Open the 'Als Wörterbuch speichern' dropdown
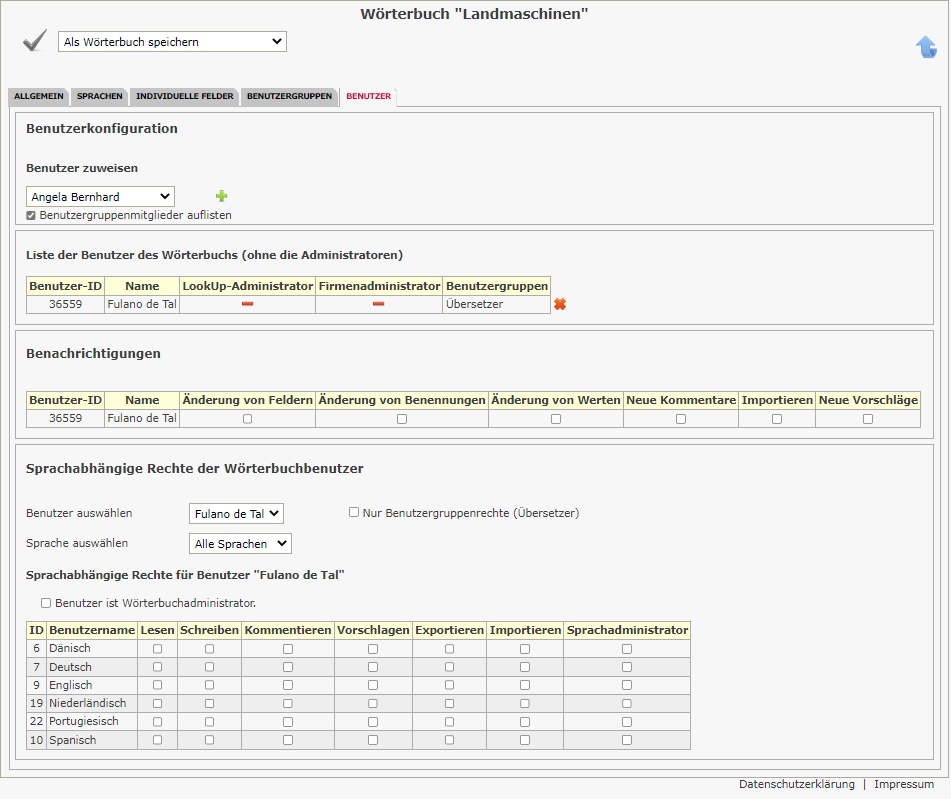The image size is (951, 799). click(x=172, y=42)
